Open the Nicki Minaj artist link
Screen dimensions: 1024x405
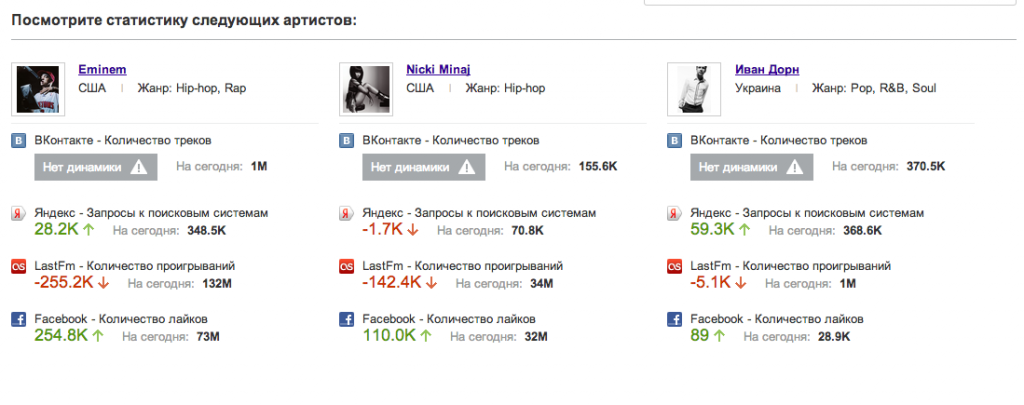click(438, 69)
